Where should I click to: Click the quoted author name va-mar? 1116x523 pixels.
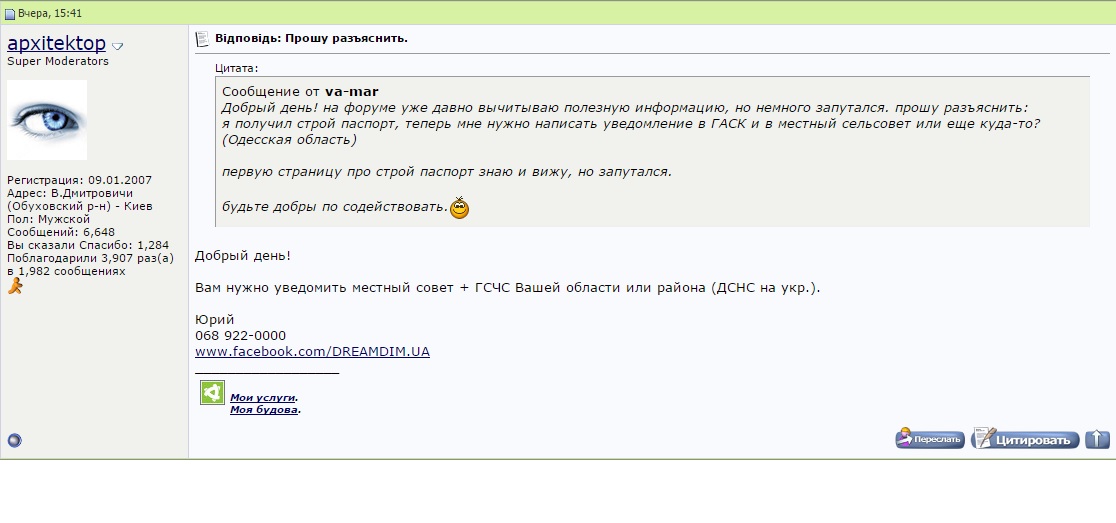[x=351, y=92]
